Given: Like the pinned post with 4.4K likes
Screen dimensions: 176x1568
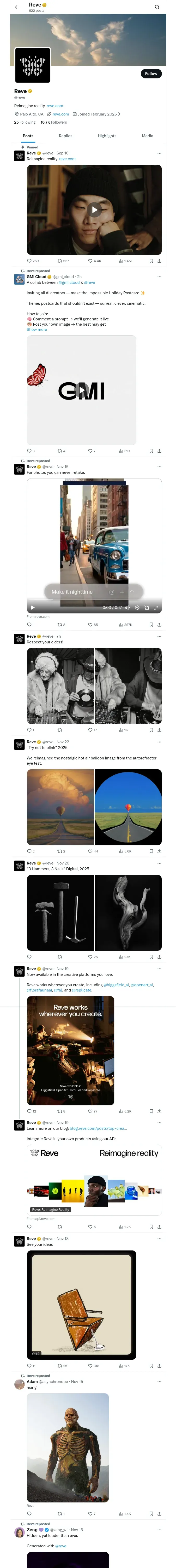Looking at the screenshot, I should [90, 261].
